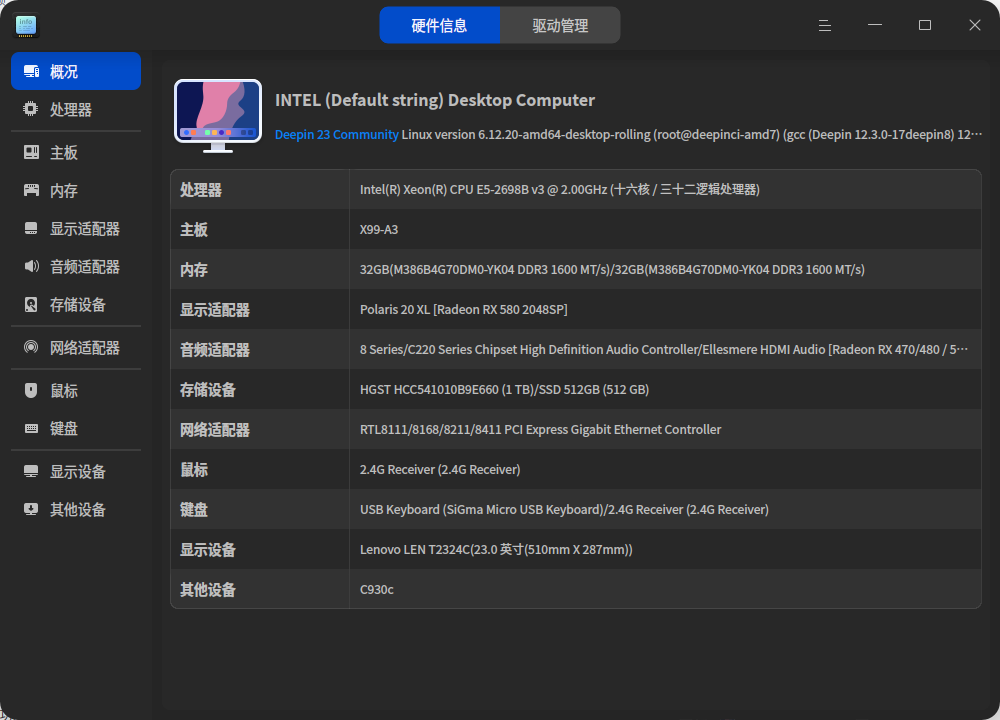Switch to the 硬件信息 tab

tap(439, 26)
